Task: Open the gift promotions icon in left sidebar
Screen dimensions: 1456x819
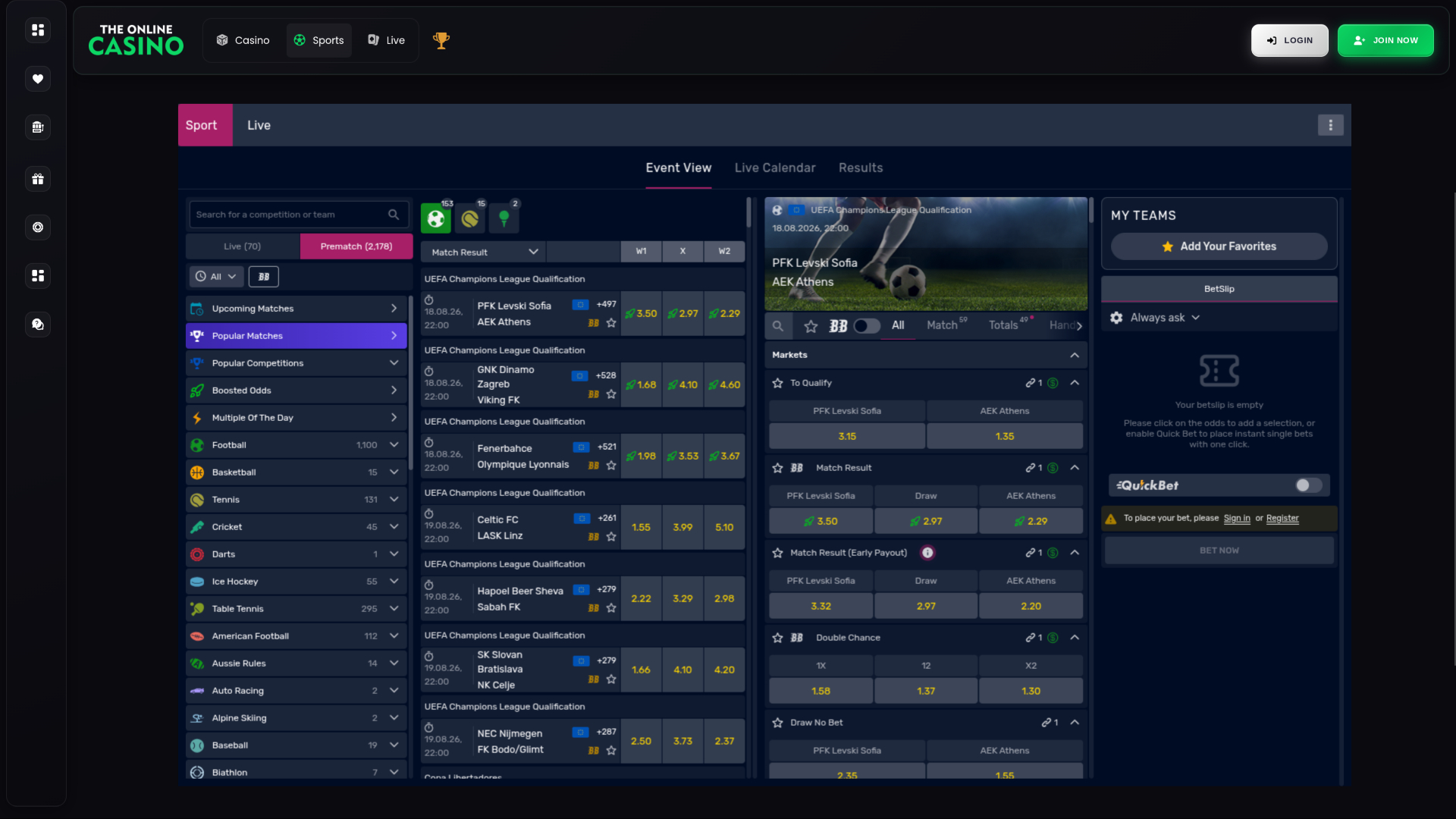Action: 38,180
